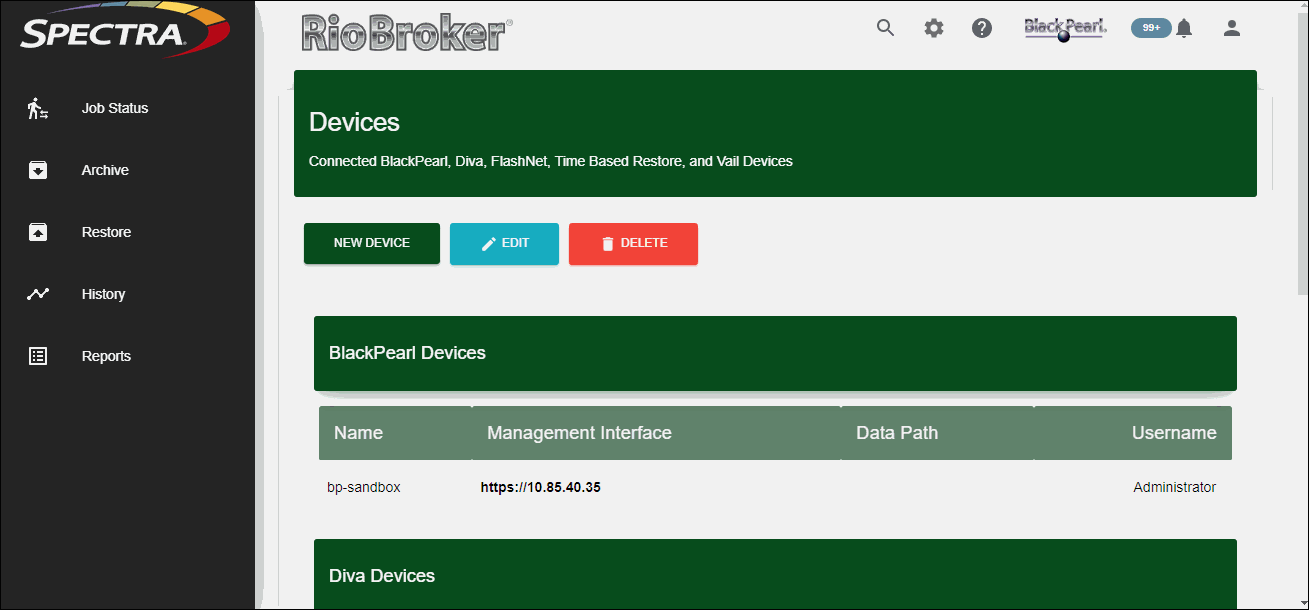The image size is (1309, 610).
Task: Open the Job Status menu item
Action: click(115, 108)
